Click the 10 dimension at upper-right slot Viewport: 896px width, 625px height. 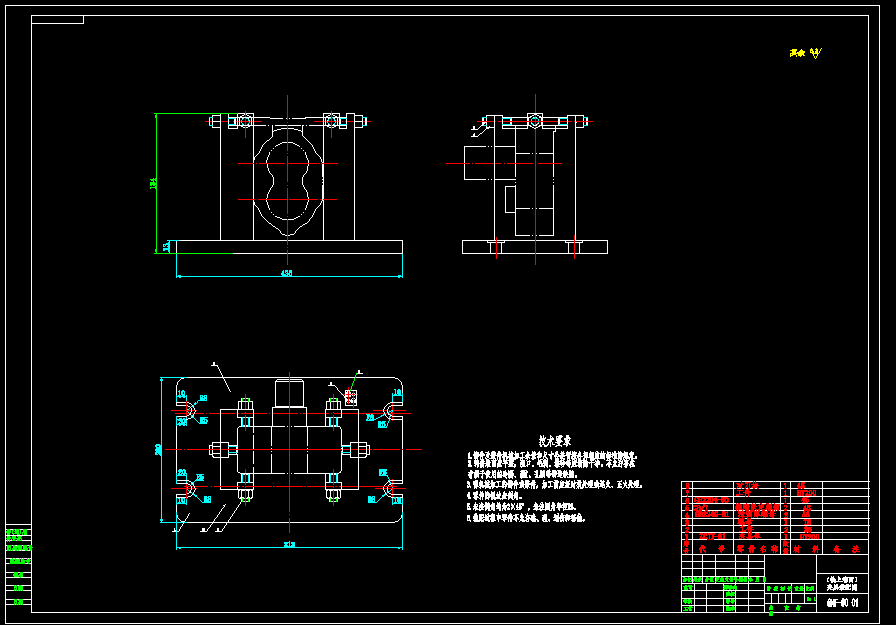point(397,392)
